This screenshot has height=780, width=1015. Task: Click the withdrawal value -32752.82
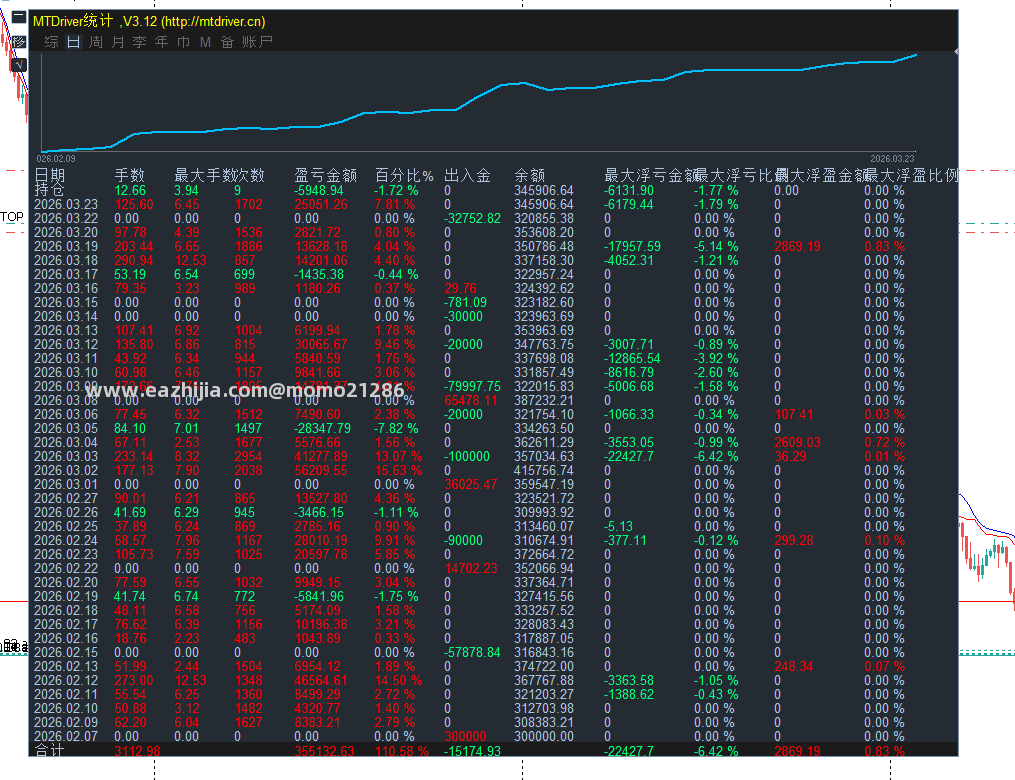pos(473,219)
